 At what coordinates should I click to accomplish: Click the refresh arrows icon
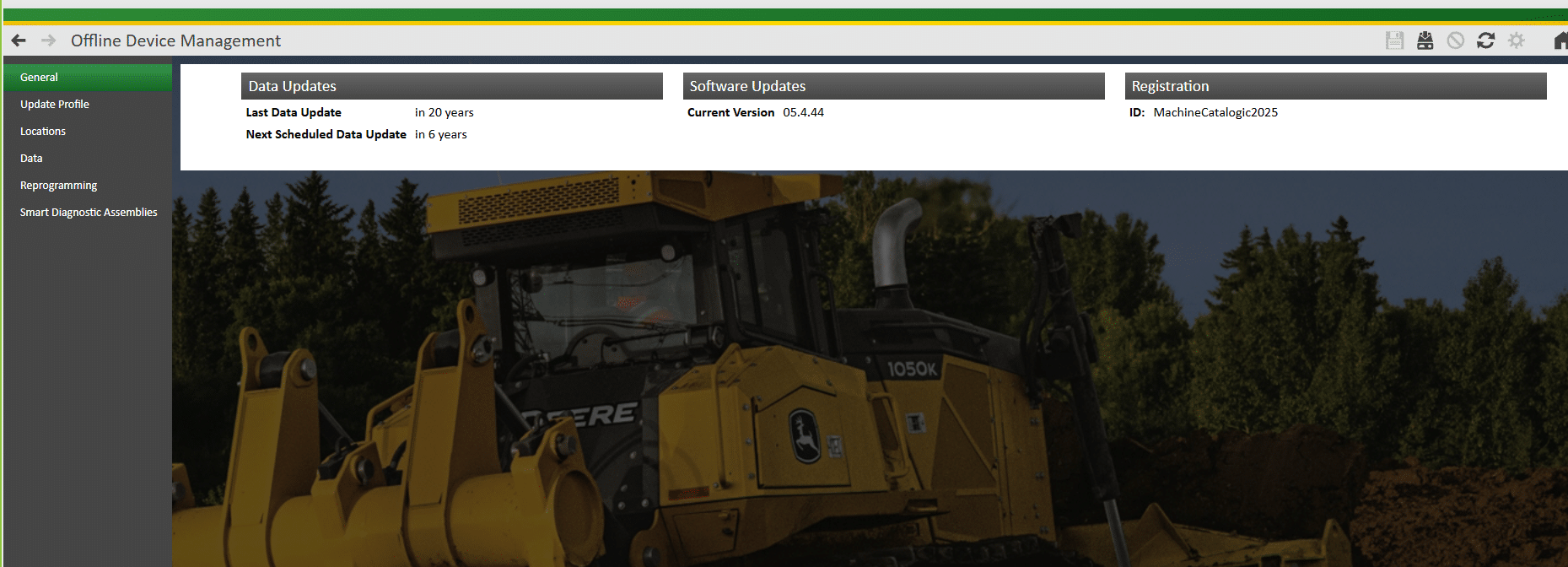coord(1486,40)
